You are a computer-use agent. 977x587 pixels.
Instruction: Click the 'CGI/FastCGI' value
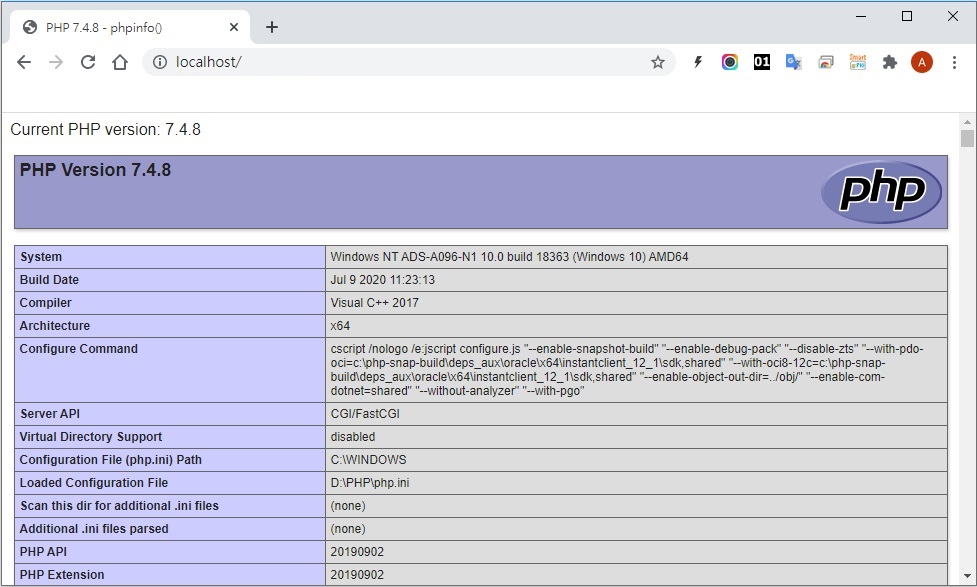[365, 414]
